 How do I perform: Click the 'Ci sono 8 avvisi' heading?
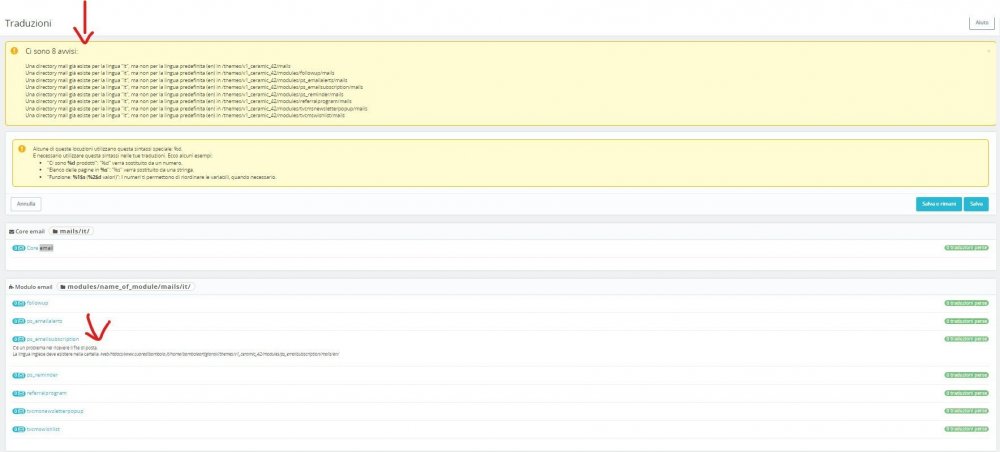pos(52,50)
